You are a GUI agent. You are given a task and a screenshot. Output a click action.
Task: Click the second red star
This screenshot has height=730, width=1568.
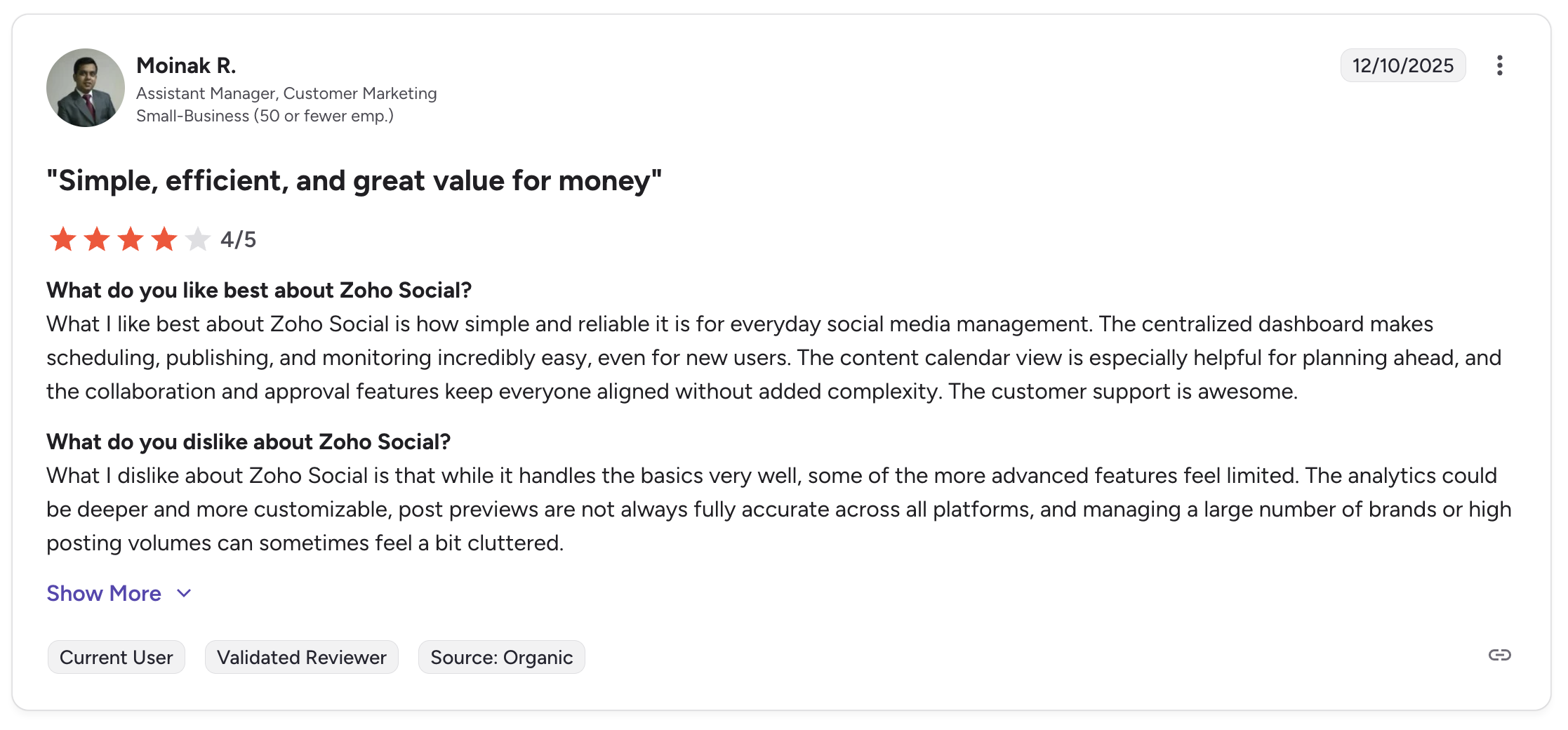coord(97,239)
